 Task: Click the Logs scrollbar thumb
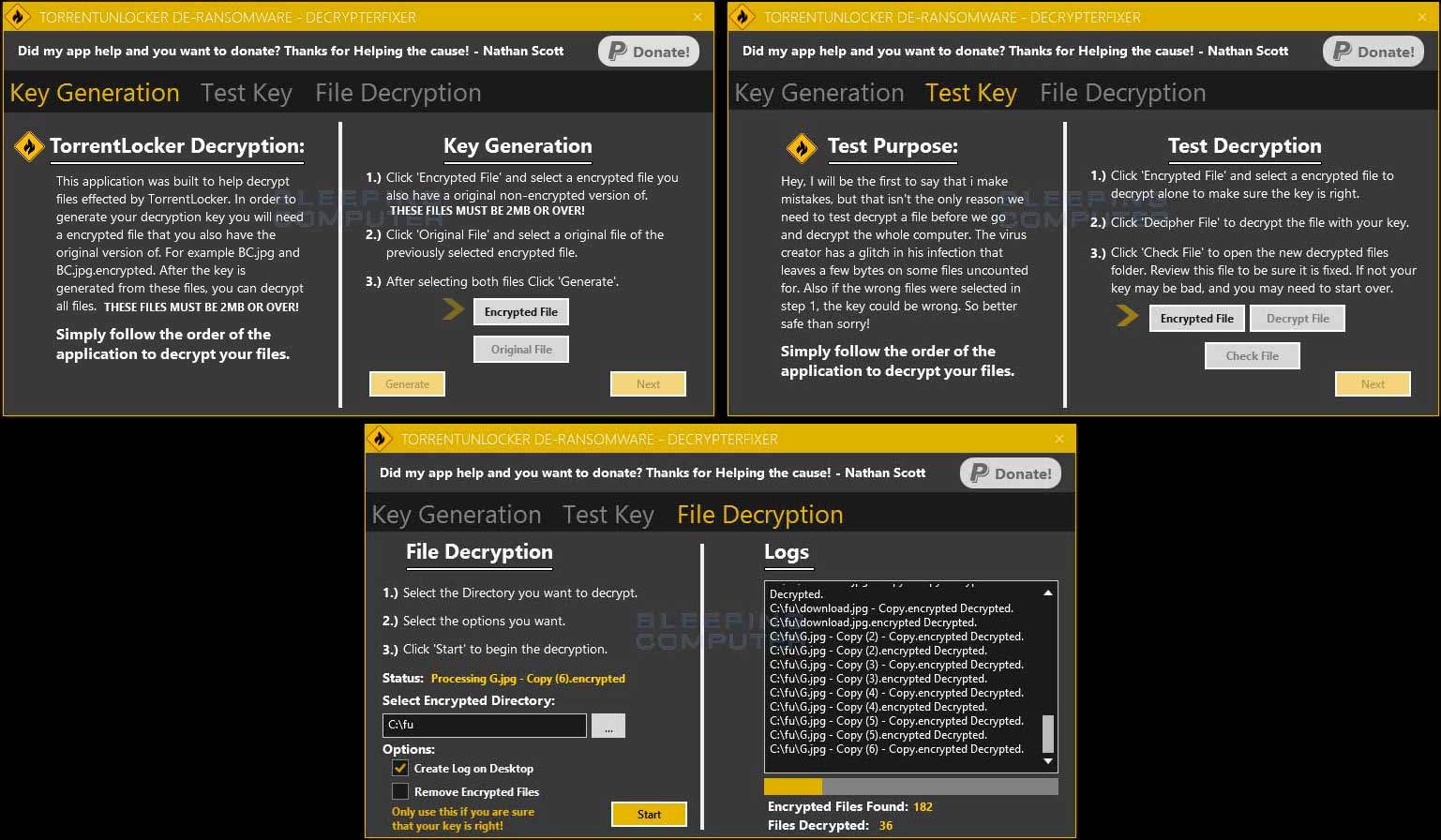[x=1048, y=734]
